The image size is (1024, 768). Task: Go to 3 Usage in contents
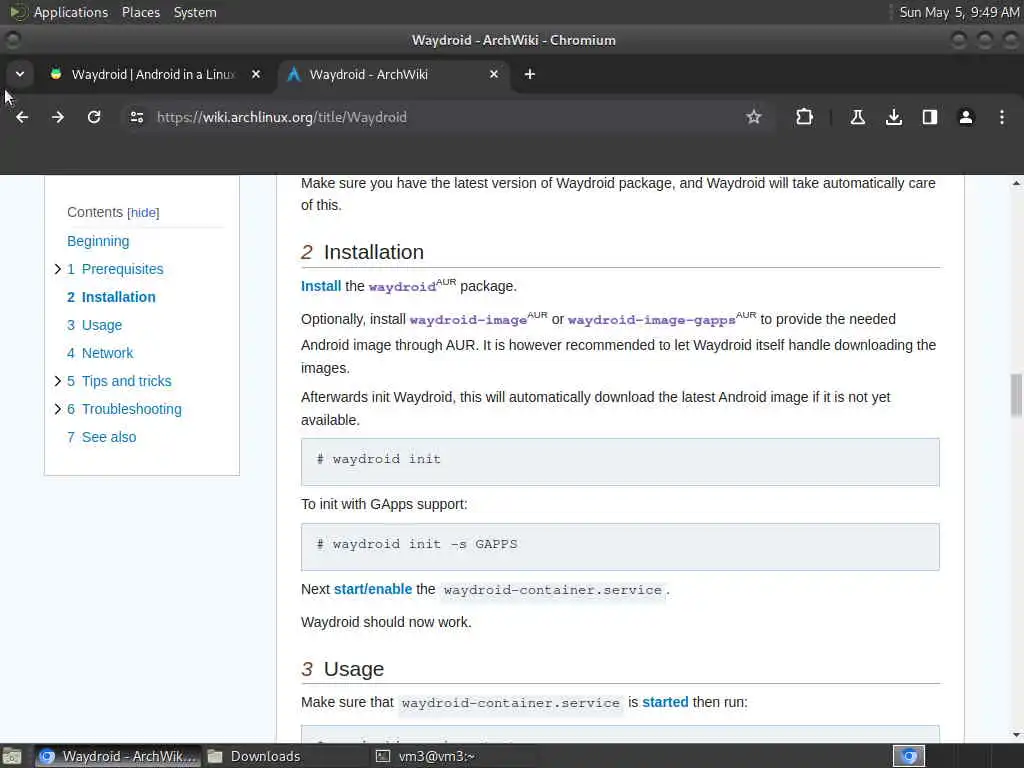pos(94,325)
